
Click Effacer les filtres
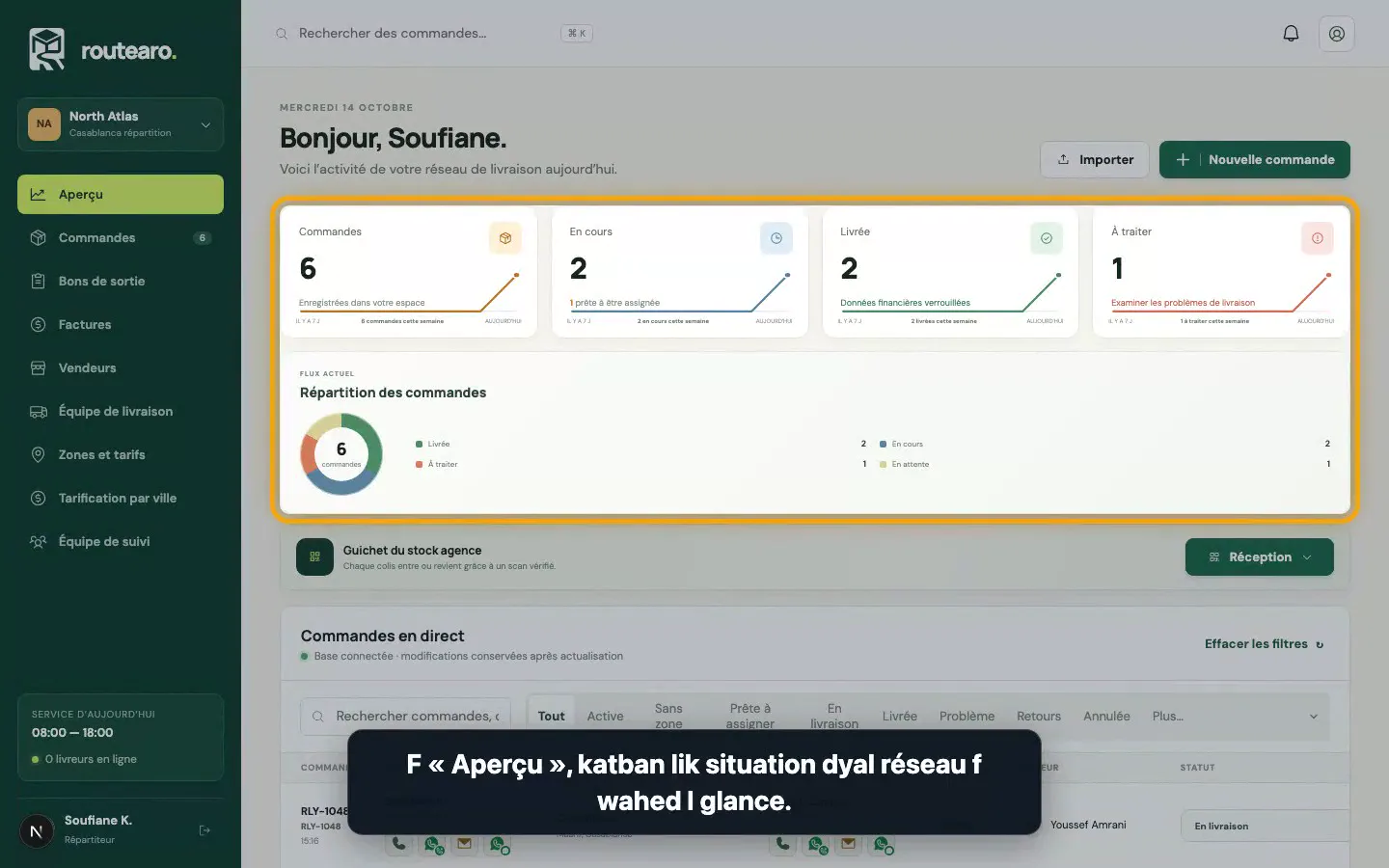click(1265, 644)
